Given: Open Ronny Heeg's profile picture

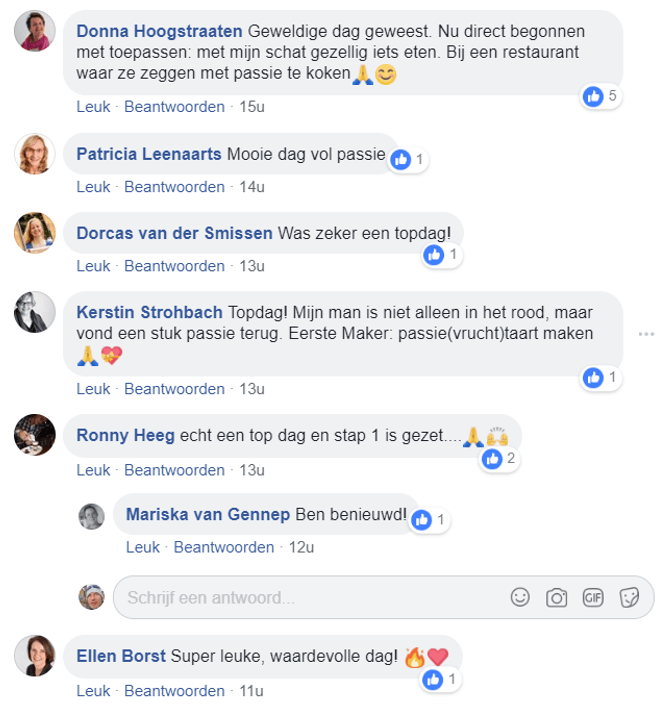Looking at the screenshot, I should click(35, 435).
